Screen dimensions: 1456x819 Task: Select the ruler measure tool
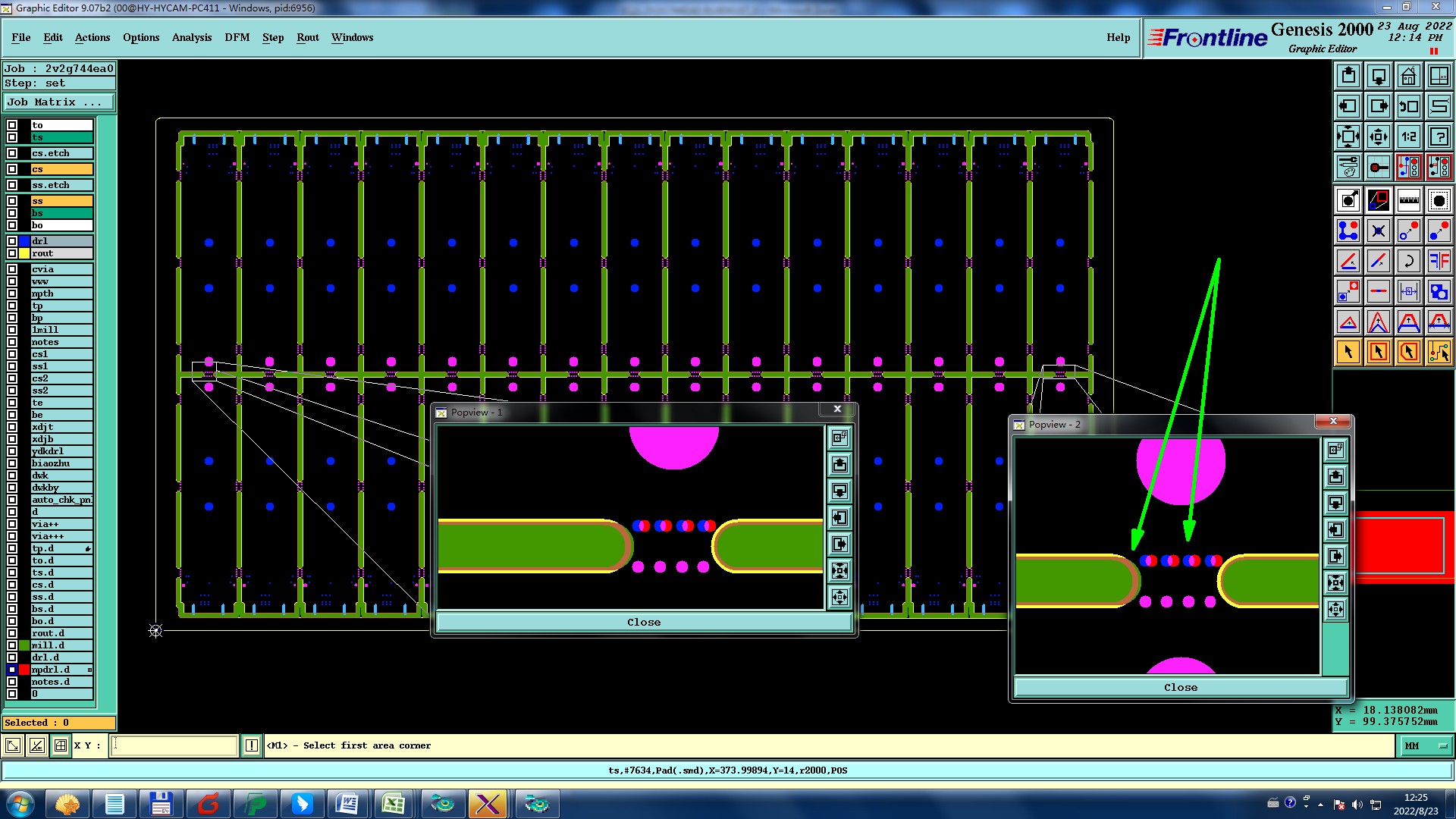pyautogui.click(x=1408, y=200)
